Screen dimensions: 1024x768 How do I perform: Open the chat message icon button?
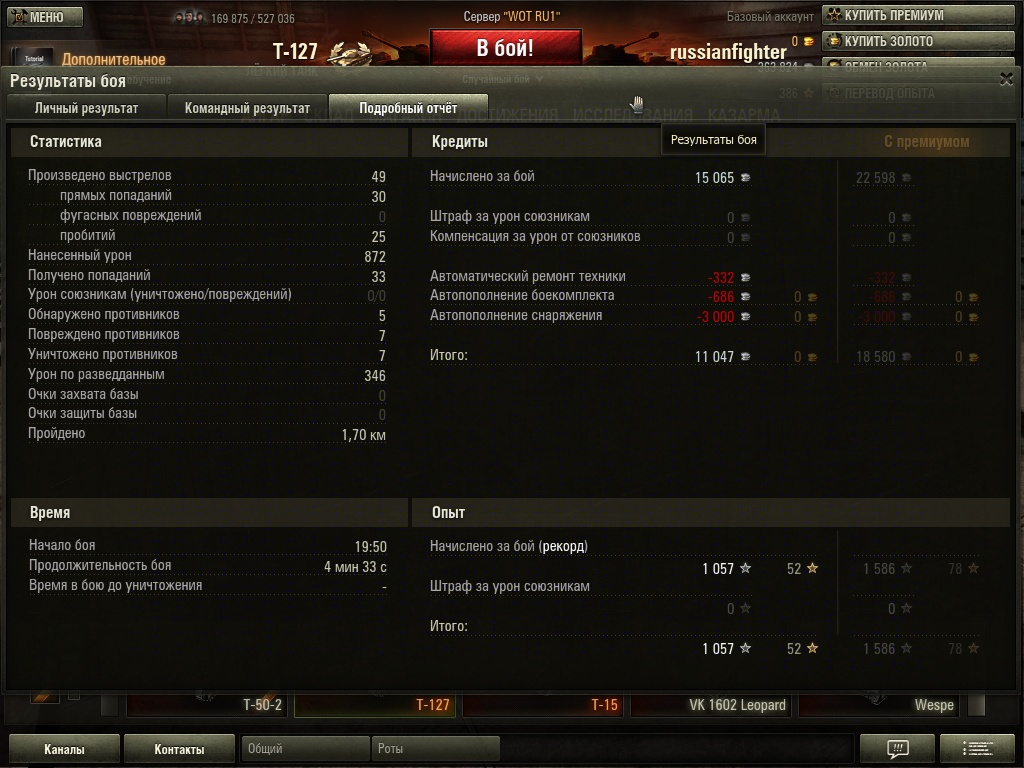898,748
